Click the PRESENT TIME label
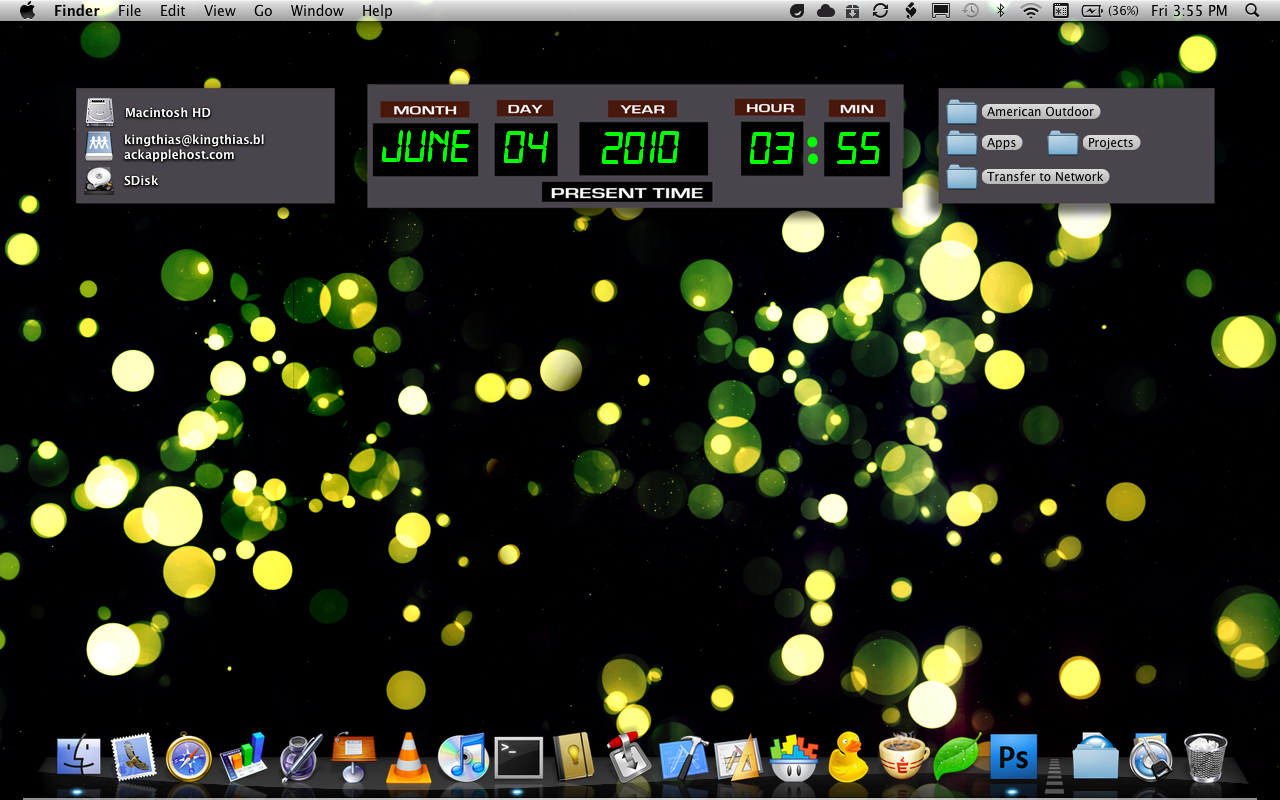 coord(627,193)
